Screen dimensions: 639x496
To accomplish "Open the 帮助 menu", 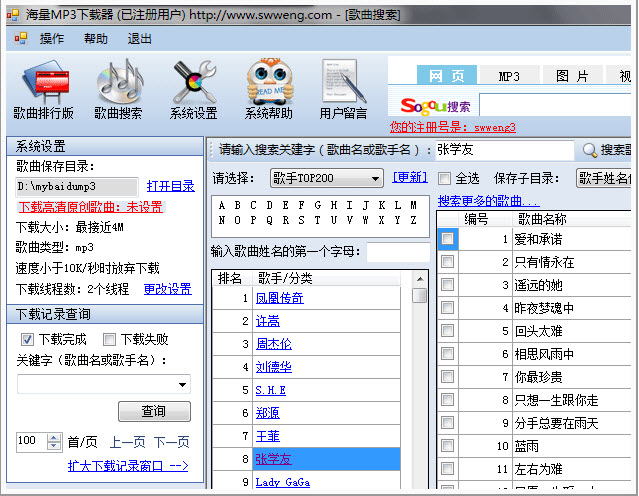I will tap(96, 39).
